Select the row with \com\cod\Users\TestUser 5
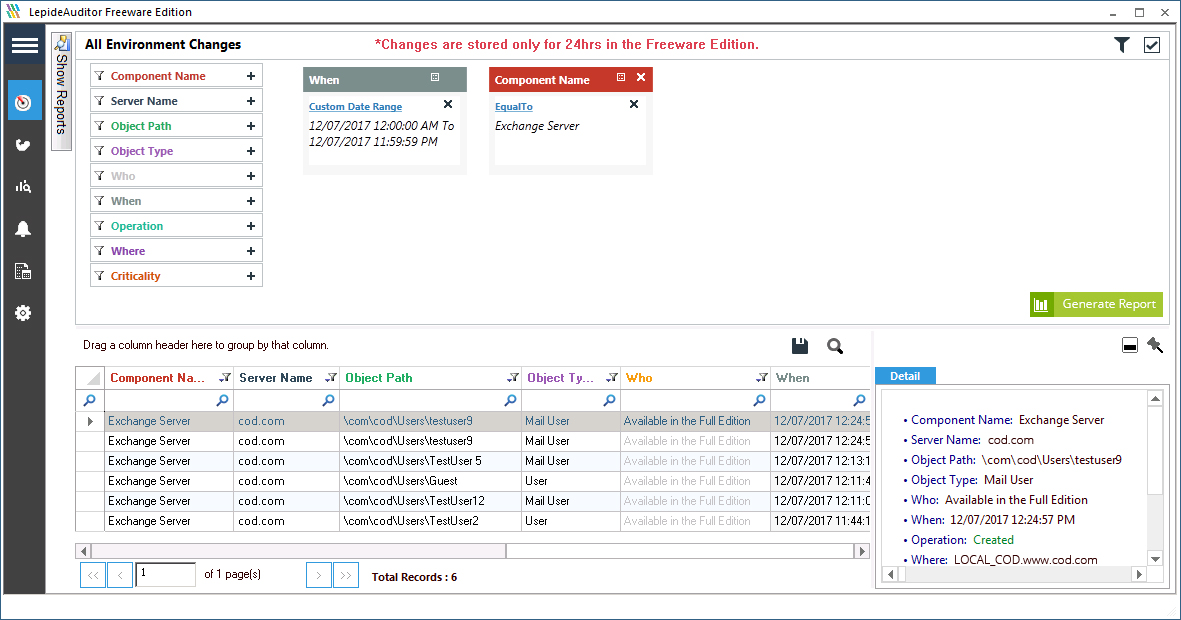 [x=473, y=461]
